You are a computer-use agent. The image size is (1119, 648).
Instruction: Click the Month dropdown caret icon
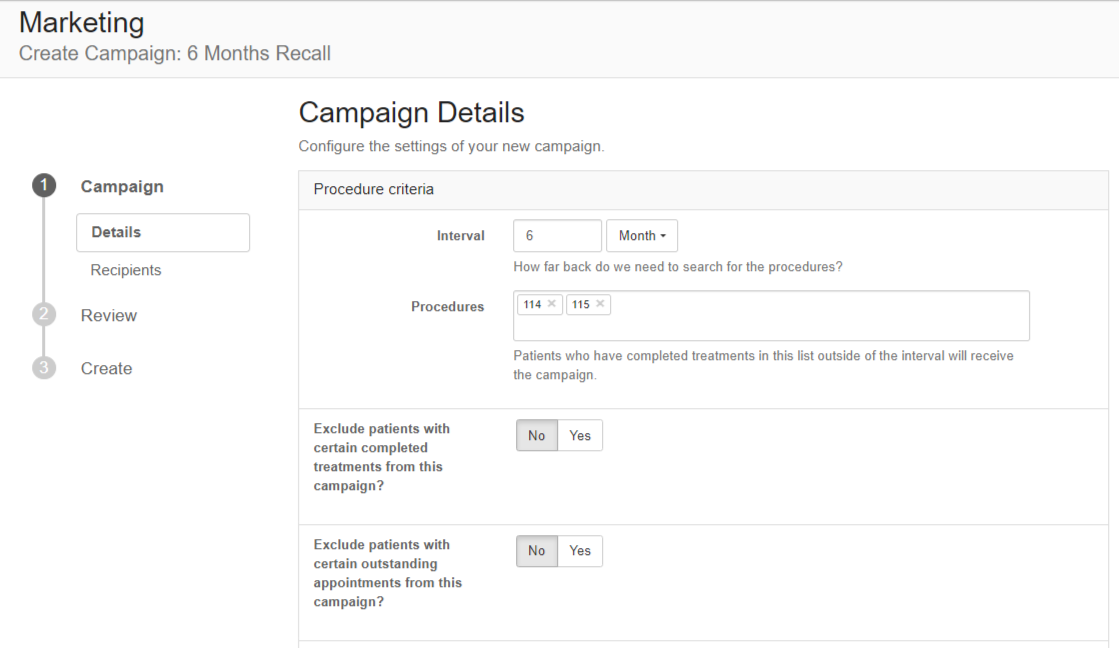click(663, 235)
